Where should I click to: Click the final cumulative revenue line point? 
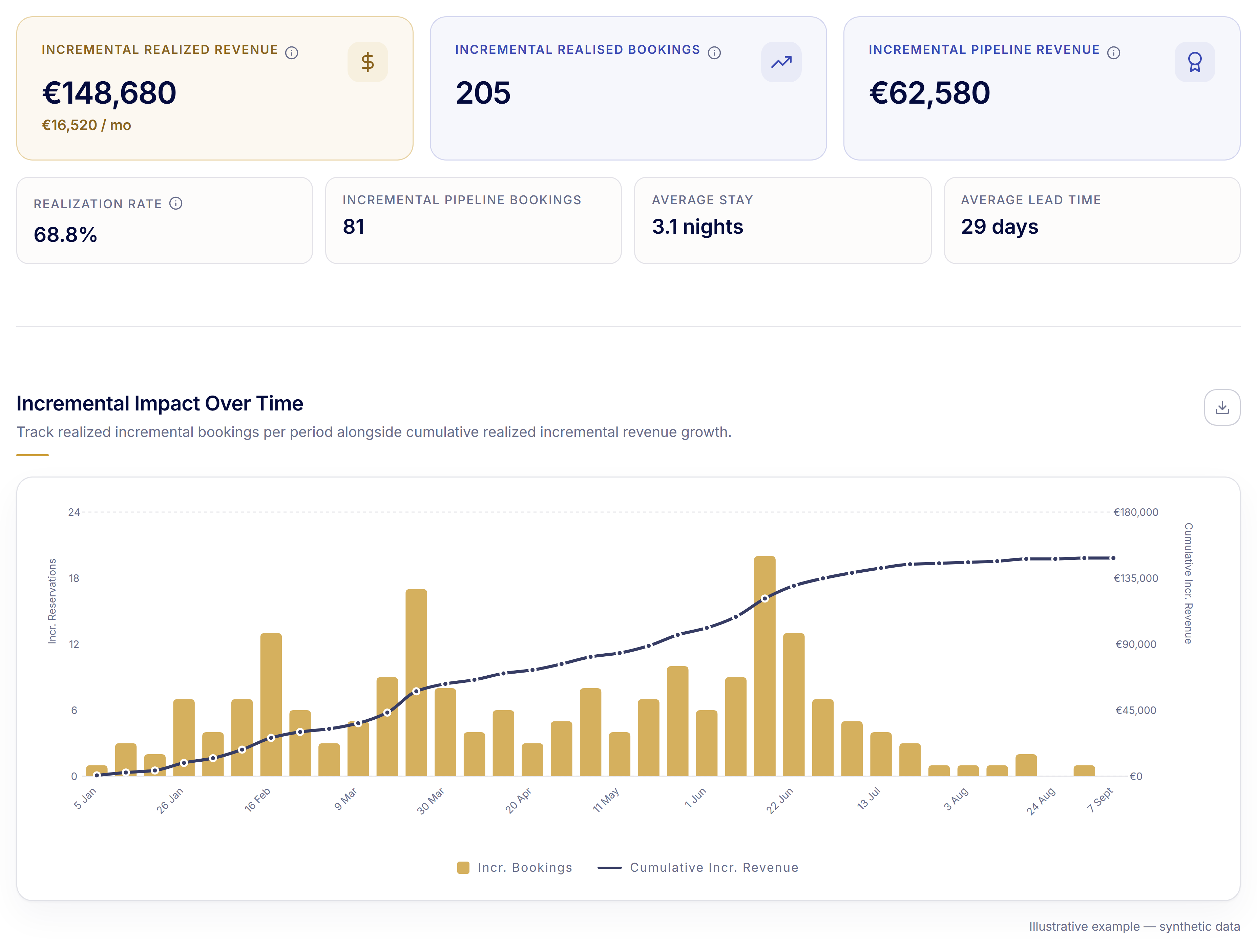pos(1113,558)
